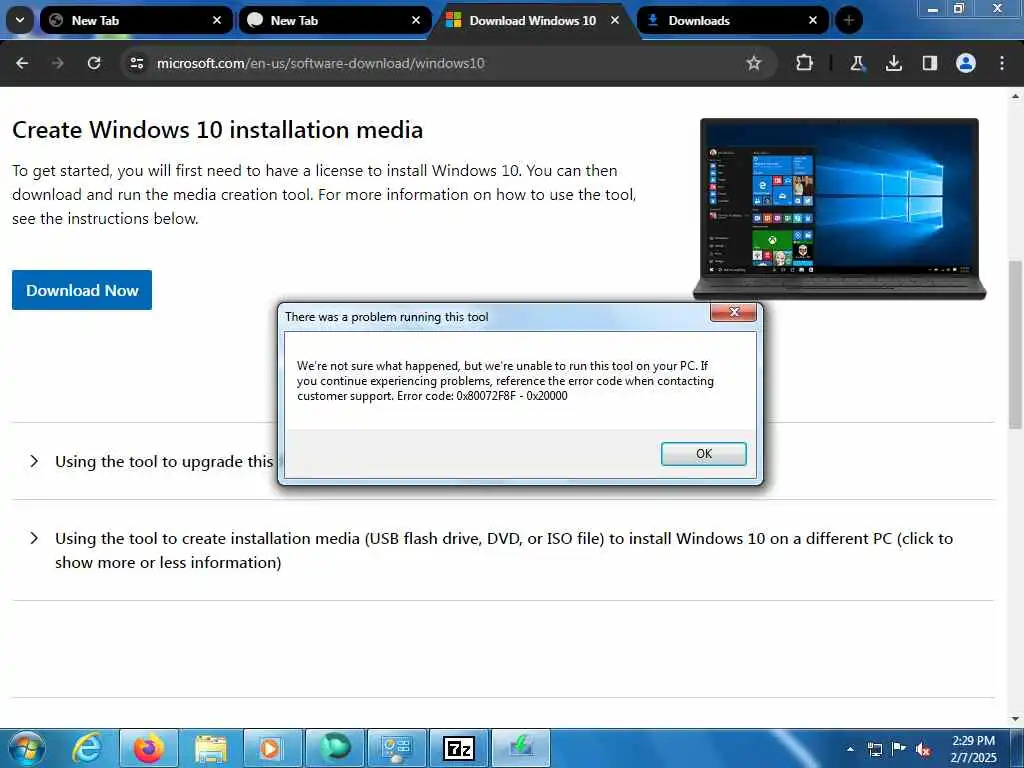Click the network tray icon
The image size is (1024, 768).
(874, 749)
